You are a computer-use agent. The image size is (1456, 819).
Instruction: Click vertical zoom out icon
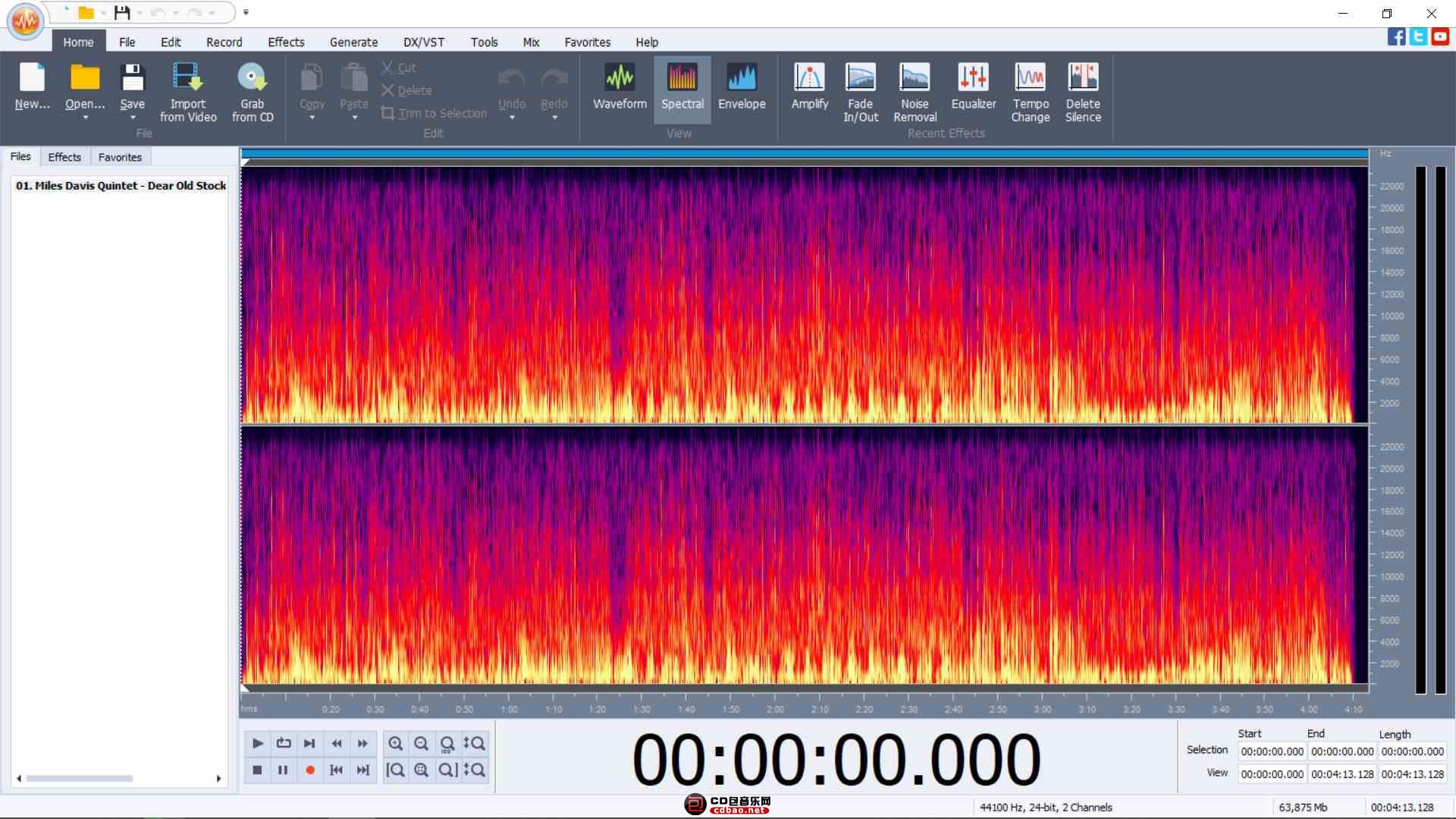(x=474, y=770)
